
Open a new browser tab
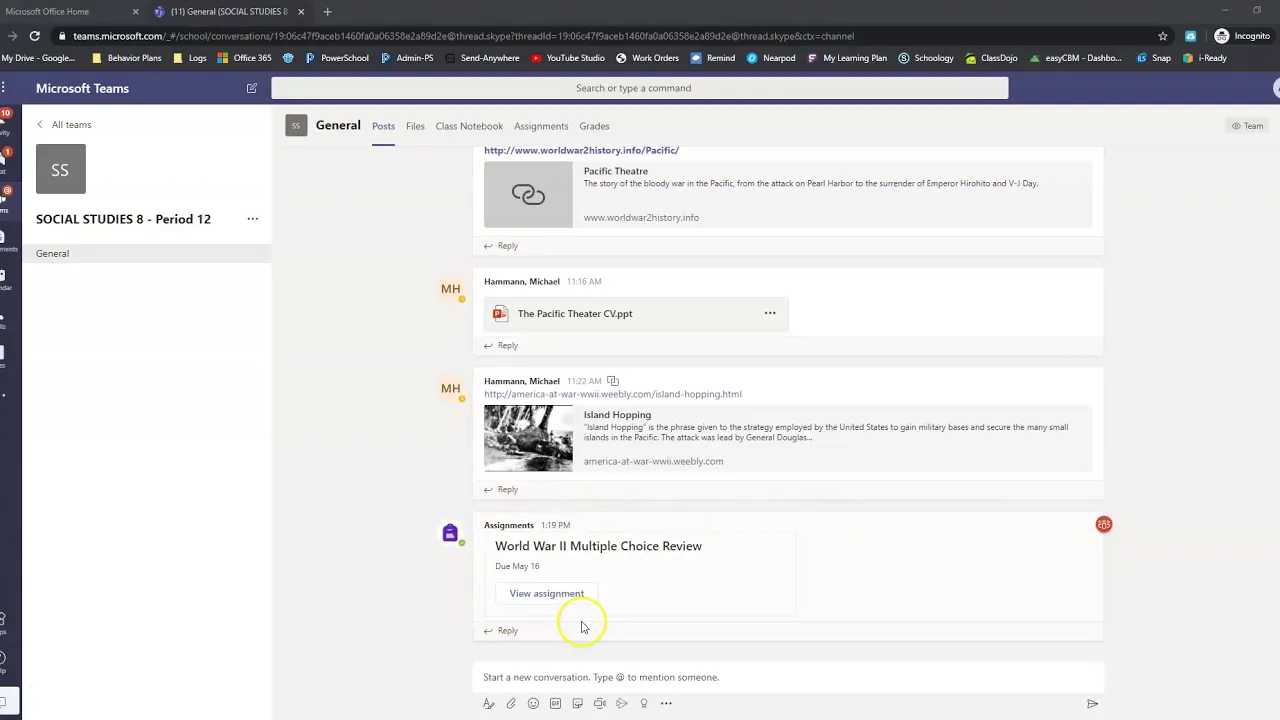[327, 12]
